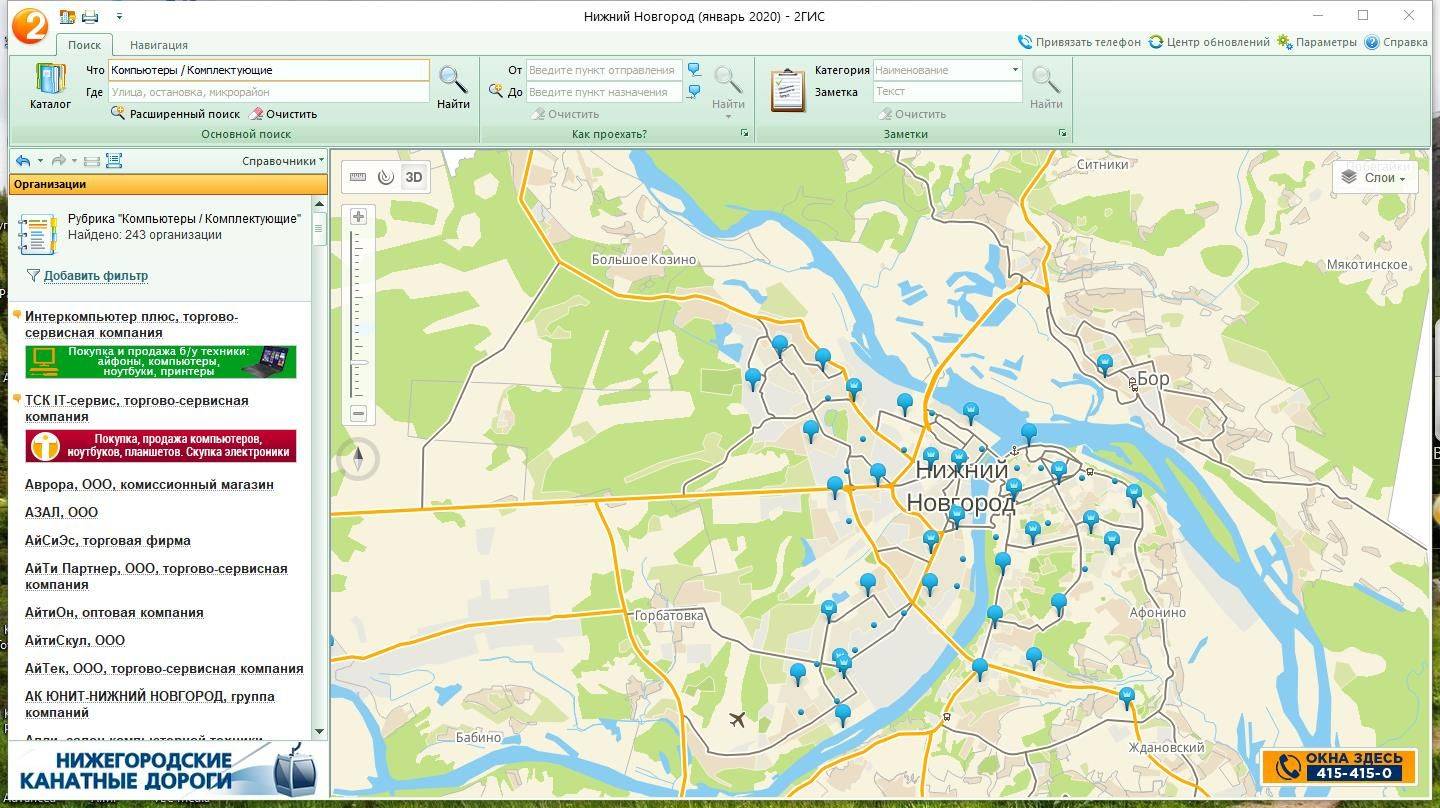Click the До destination point field
Screen dimensions: 1440x808
pos(604,92)
